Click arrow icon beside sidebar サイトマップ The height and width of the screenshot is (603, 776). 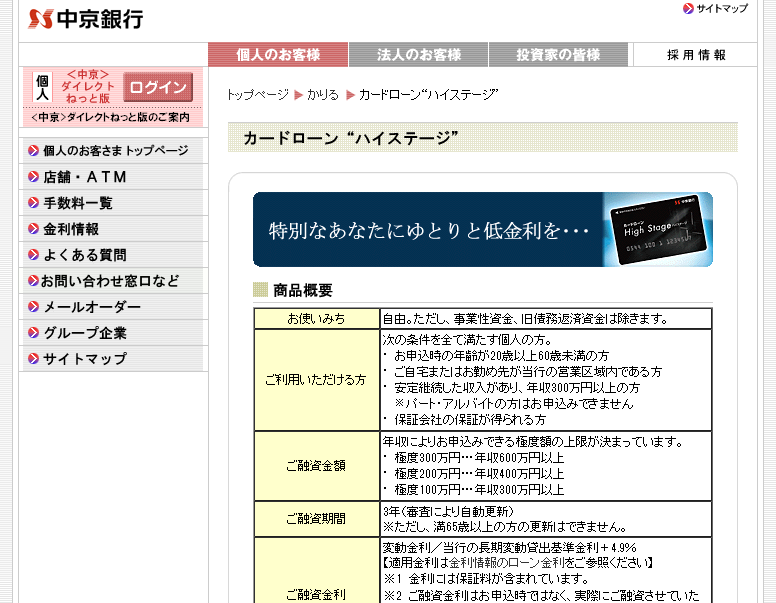point(34,358)
